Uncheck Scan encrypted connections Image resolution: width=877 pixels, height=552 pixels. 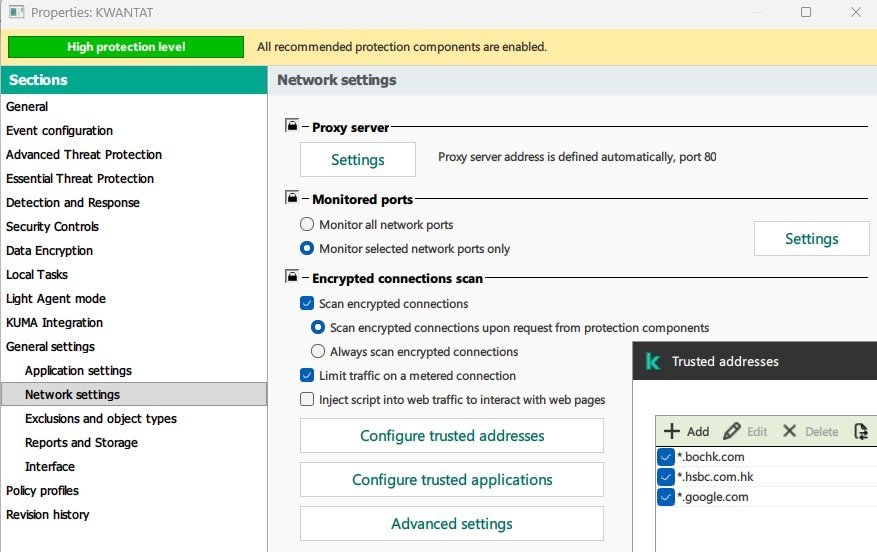coord(308,304)
